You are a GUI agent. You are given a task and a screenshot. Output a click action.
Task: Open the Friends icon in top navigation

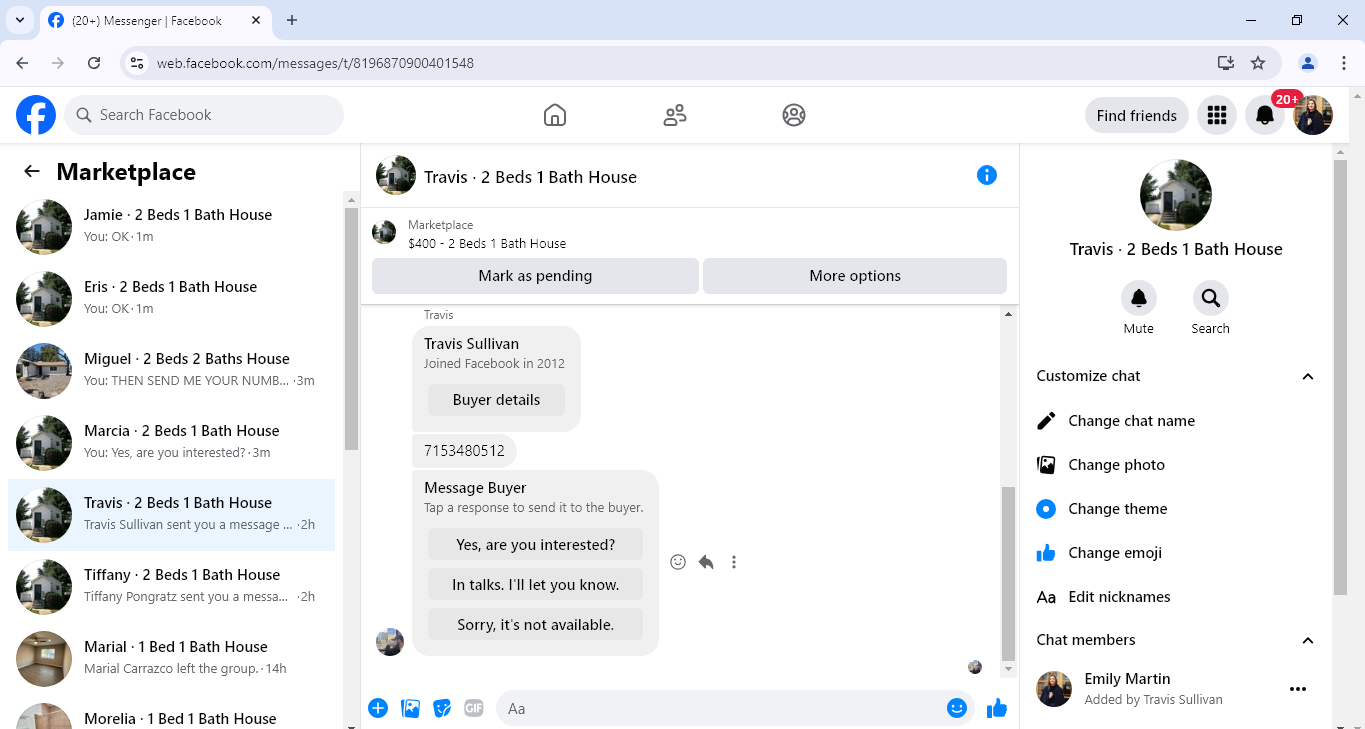(675, 115)
